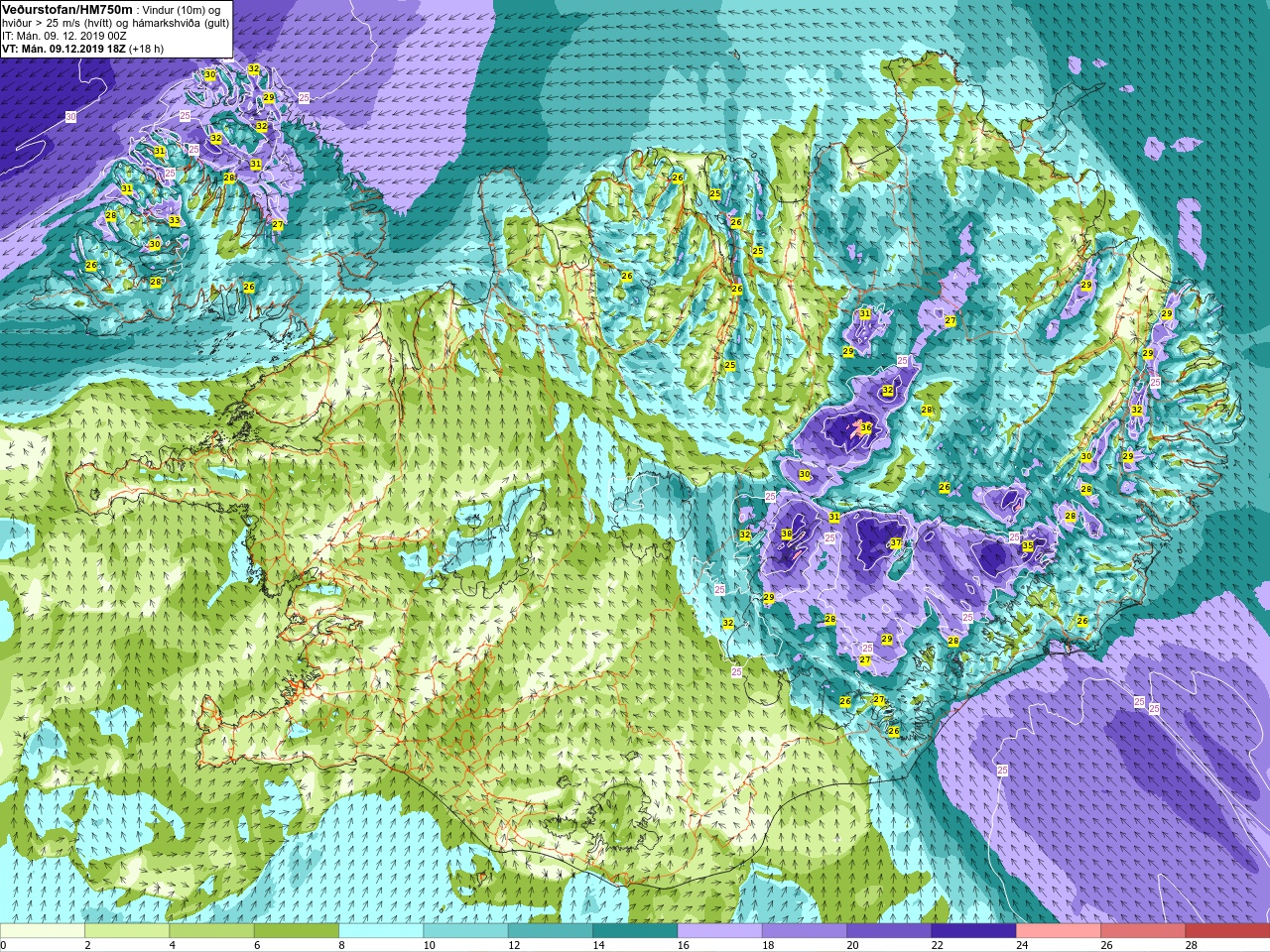Click the legend scale number "24"
This screenshot has width=1270, height=952.
pos(1021,945)
